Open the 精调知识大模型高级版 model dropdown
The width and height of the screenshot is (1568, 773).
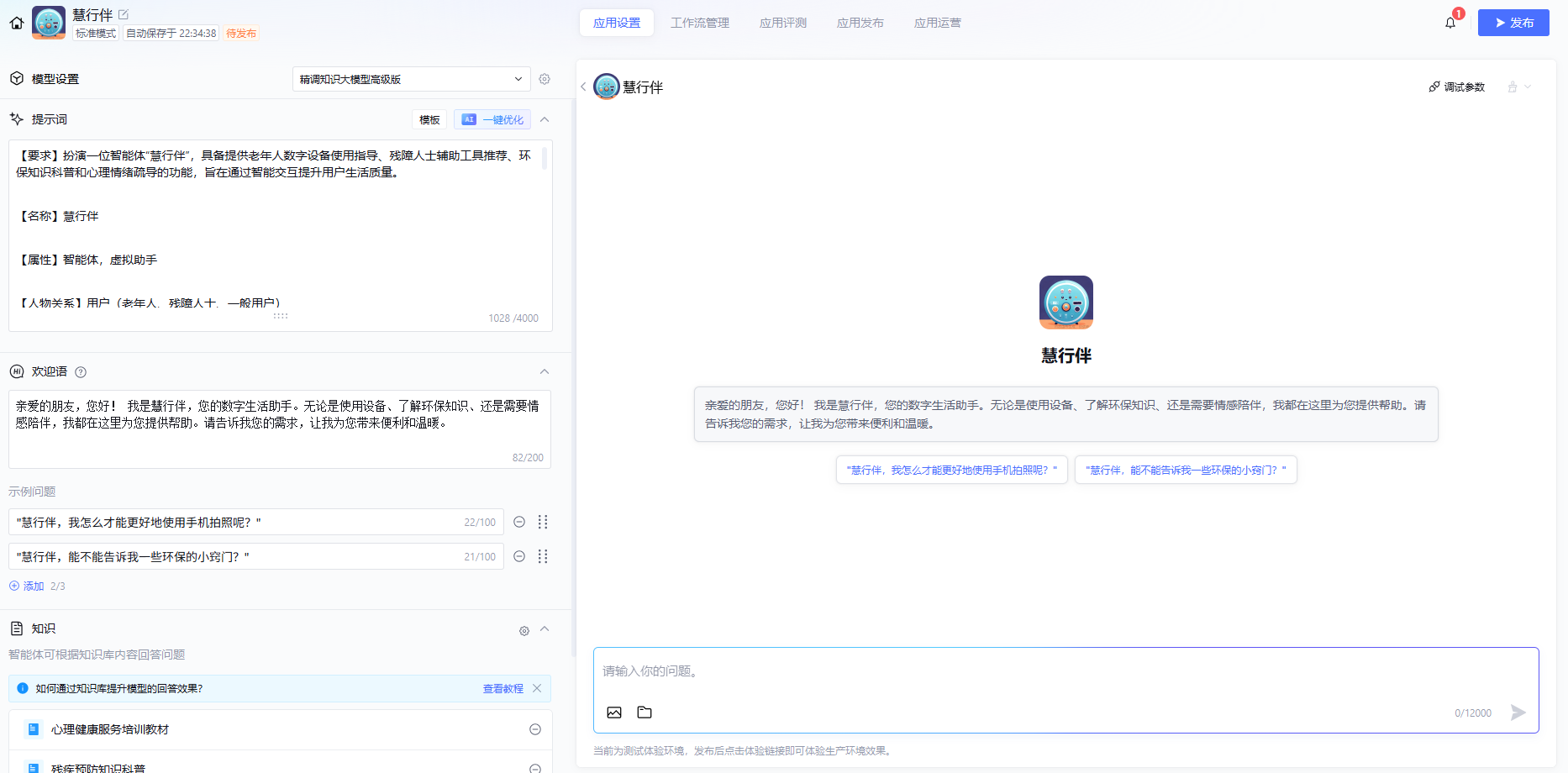pos(411,79)
